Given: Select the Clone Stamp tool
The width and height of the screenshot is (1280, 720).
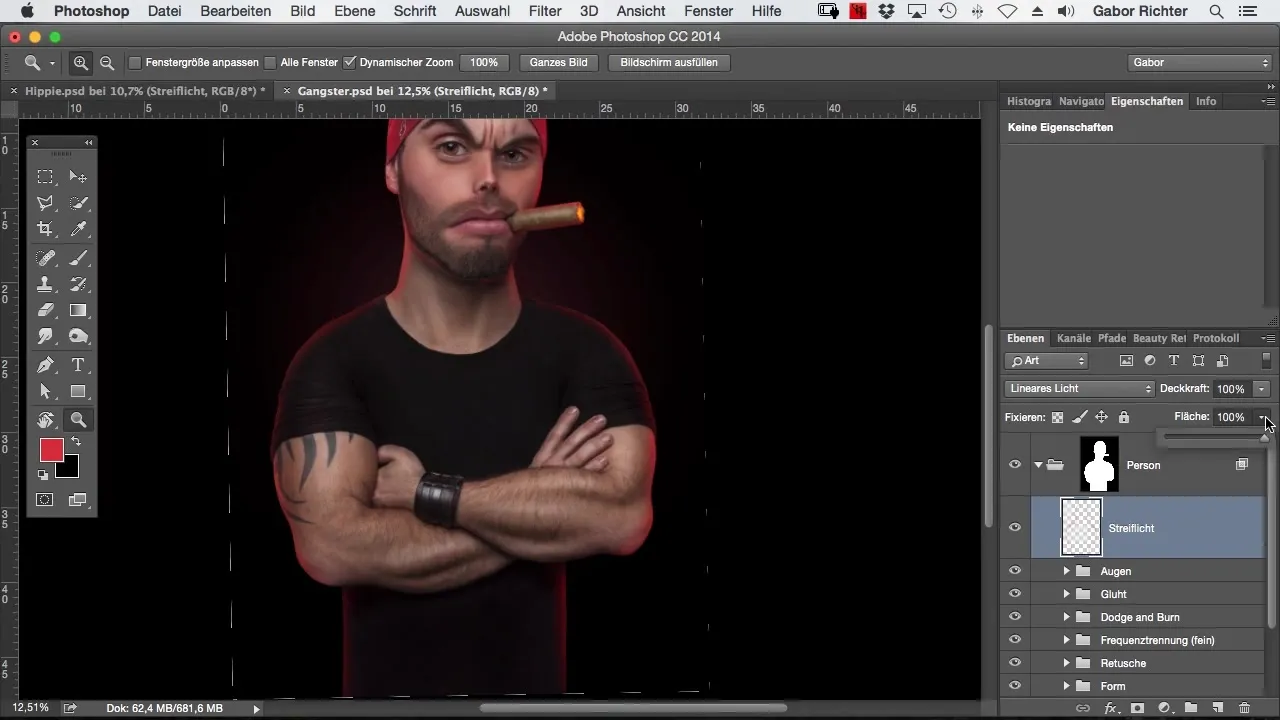Looking at the screenshot, I should point(45,284).
